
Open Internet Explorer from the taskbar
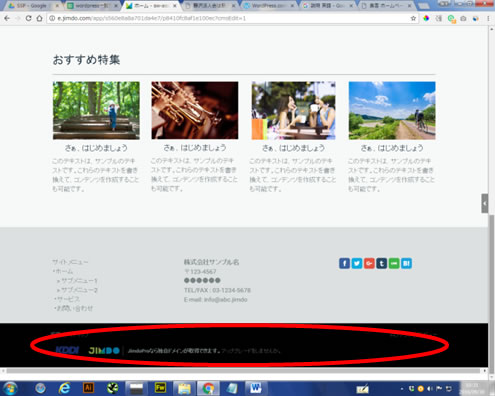click(64, 388)
